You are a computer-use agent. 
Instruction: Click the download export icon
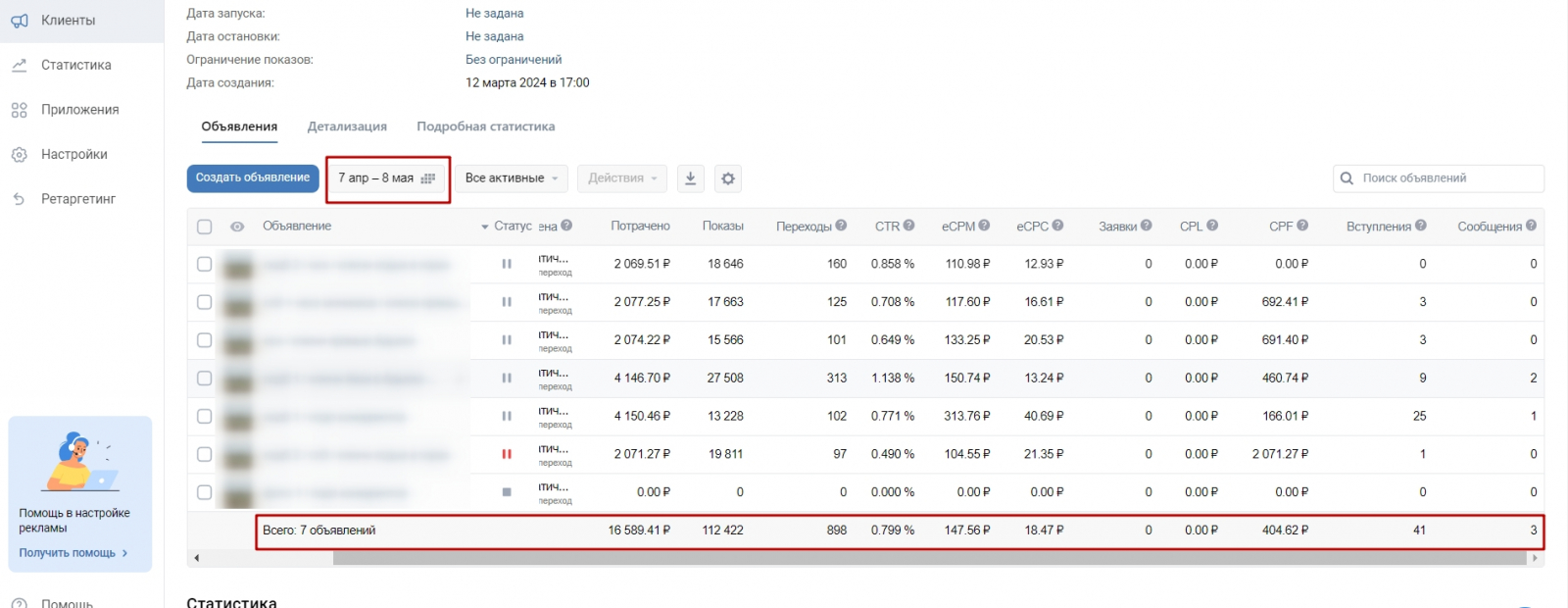coord(690,178)
